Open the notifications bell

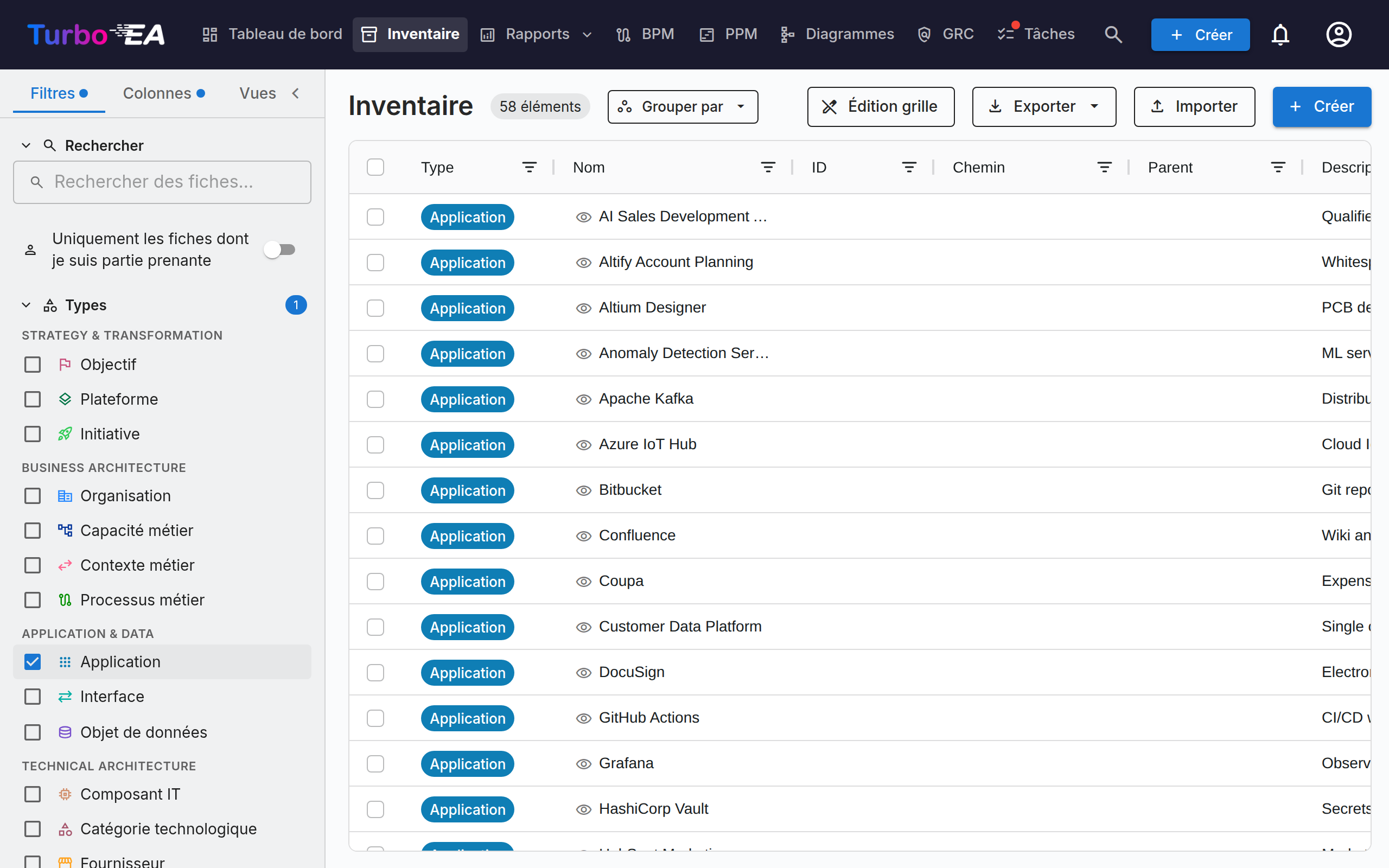[1280, 34]
